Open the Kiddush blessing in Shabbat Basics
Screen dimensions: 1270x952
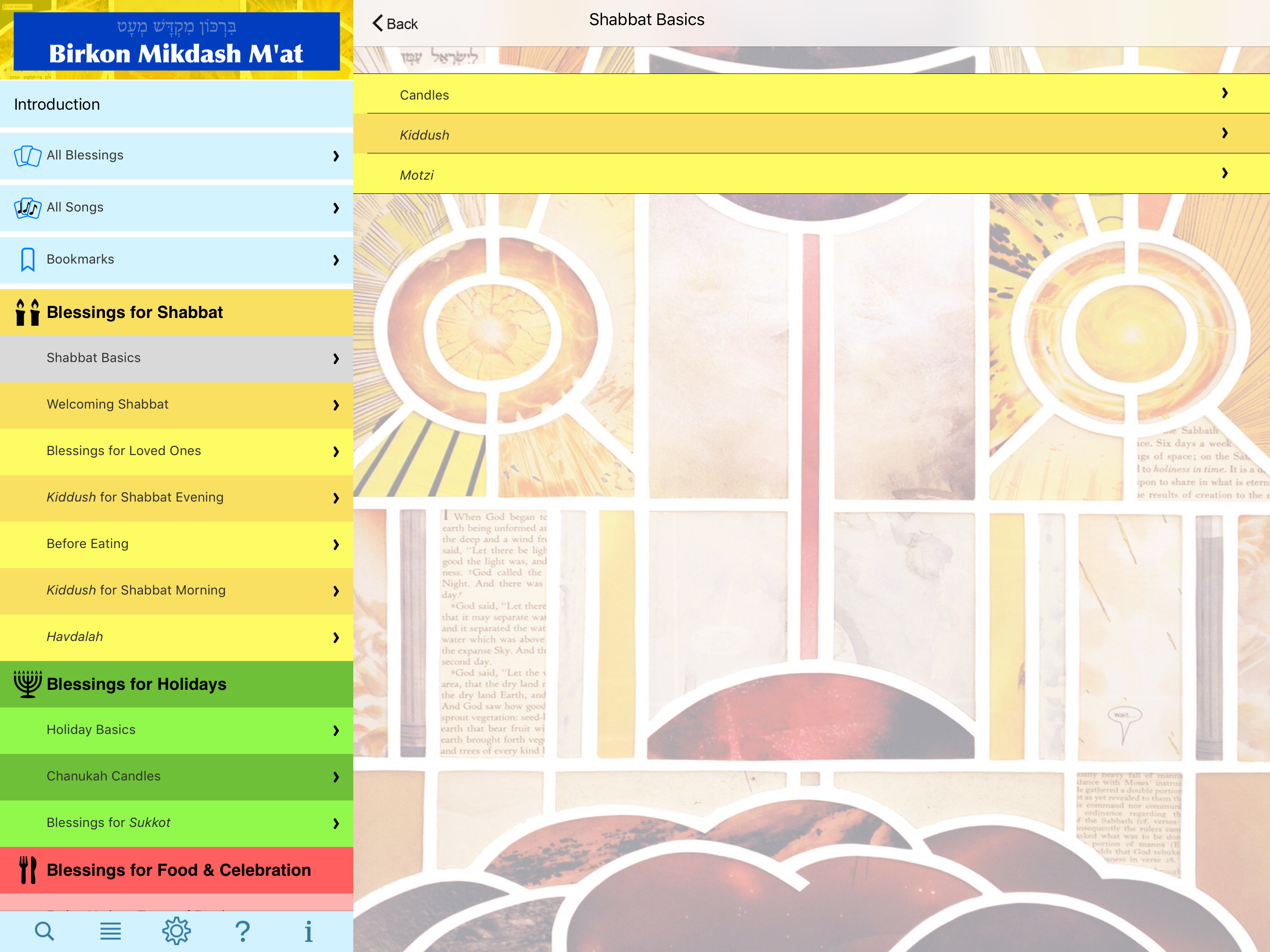click(x=811, y=133)
